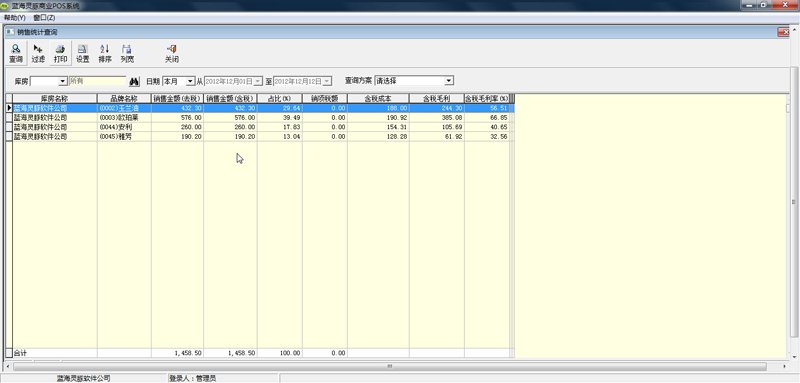Click the 128.28 cost cell

[378, 137]
